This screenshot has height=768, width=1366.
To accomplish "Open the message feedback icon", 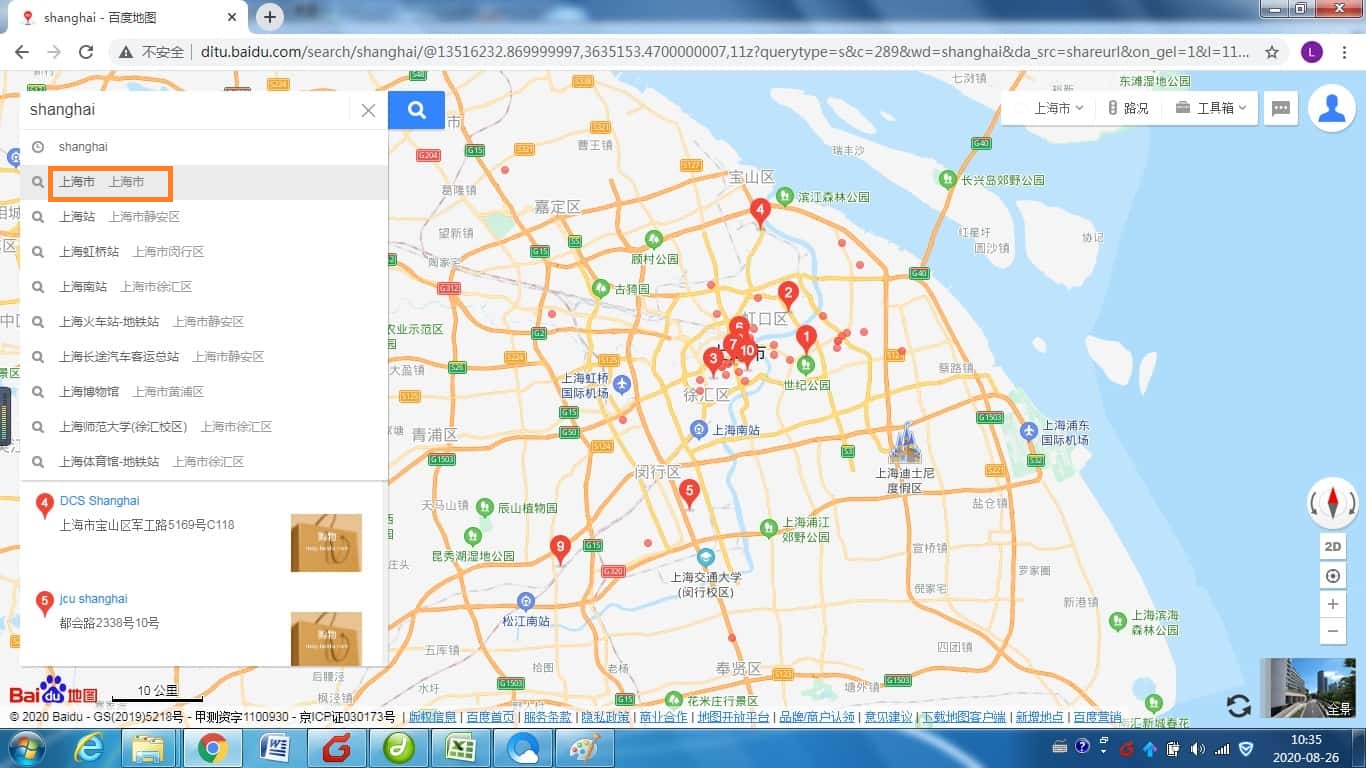I will [x=1281, y=109].
